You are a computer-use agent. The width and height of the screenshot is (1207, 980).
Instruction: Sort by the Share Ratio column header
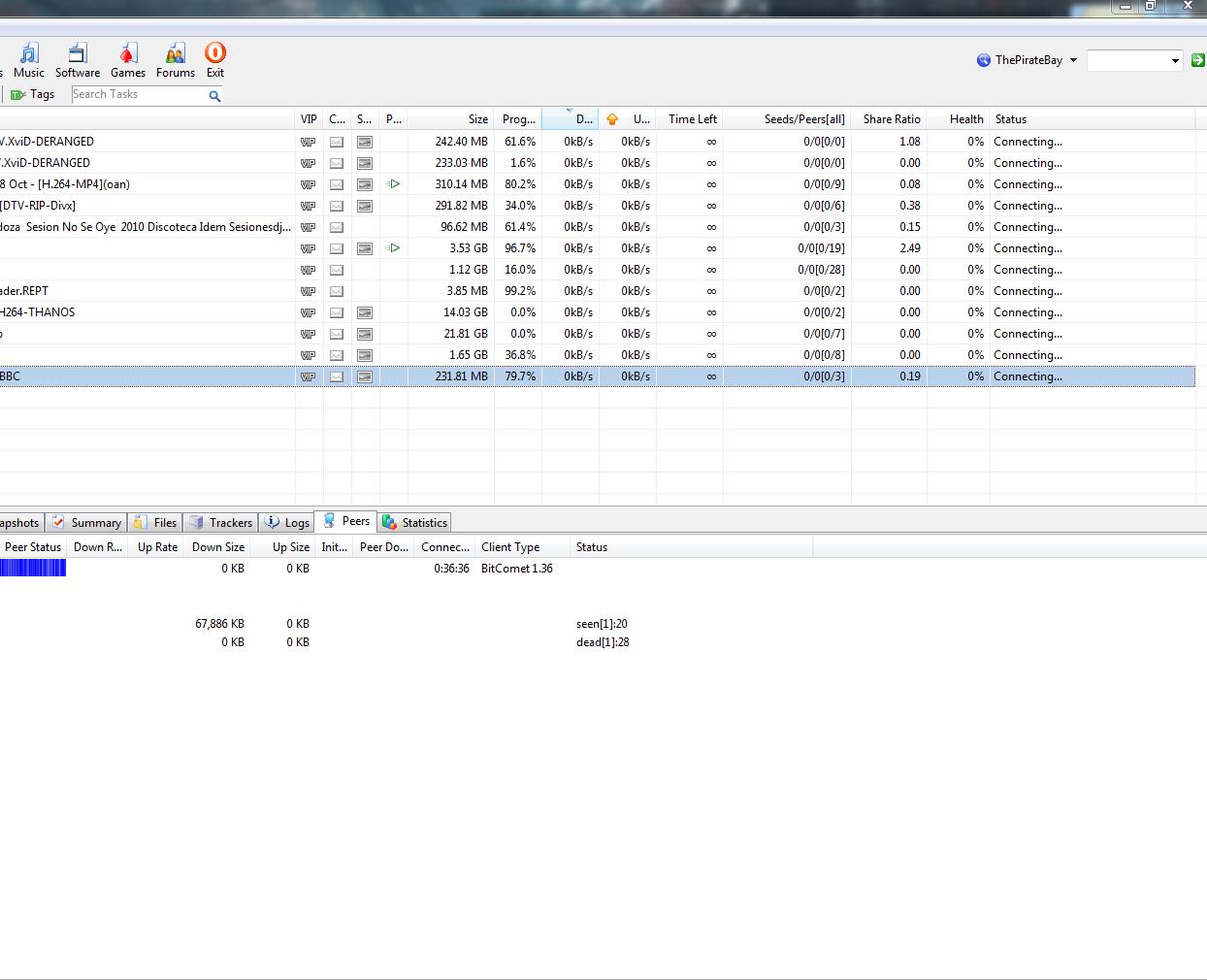[x=891, y=119]
